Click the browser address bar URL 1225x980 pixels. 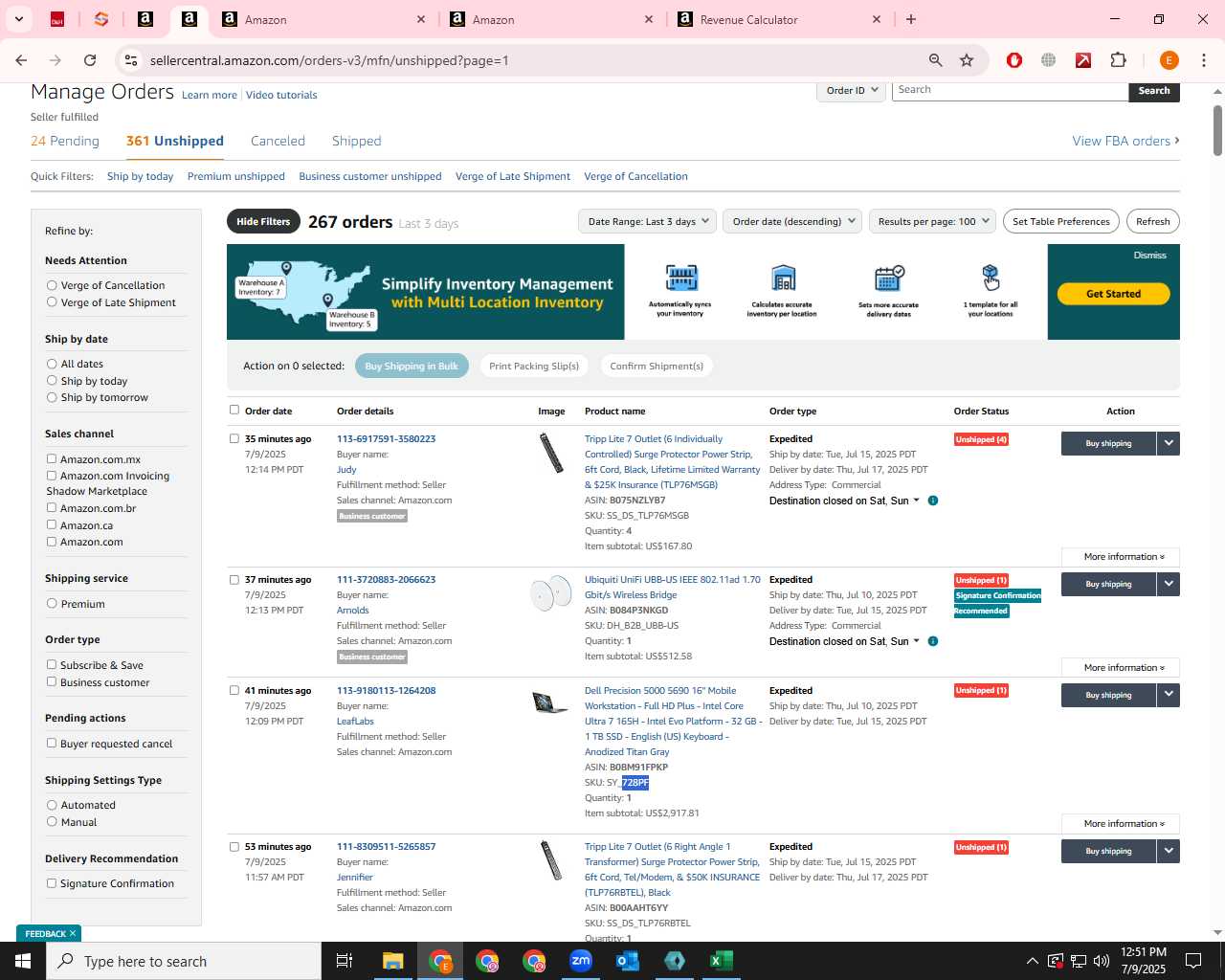329,60
